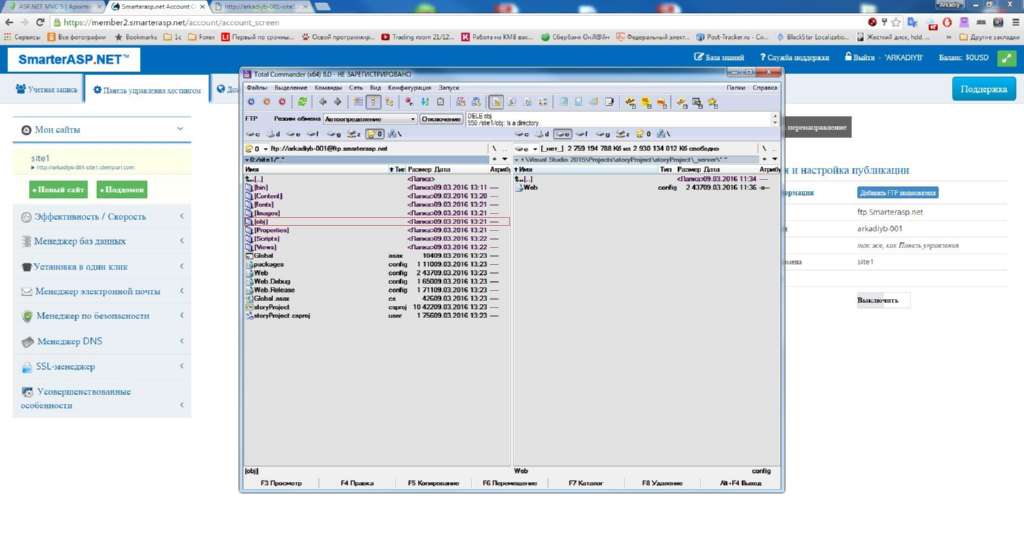Click the orange circle icon in Total Commander toolbar
The height and width of the screenshot is (556, 1024).
(266, 103)
